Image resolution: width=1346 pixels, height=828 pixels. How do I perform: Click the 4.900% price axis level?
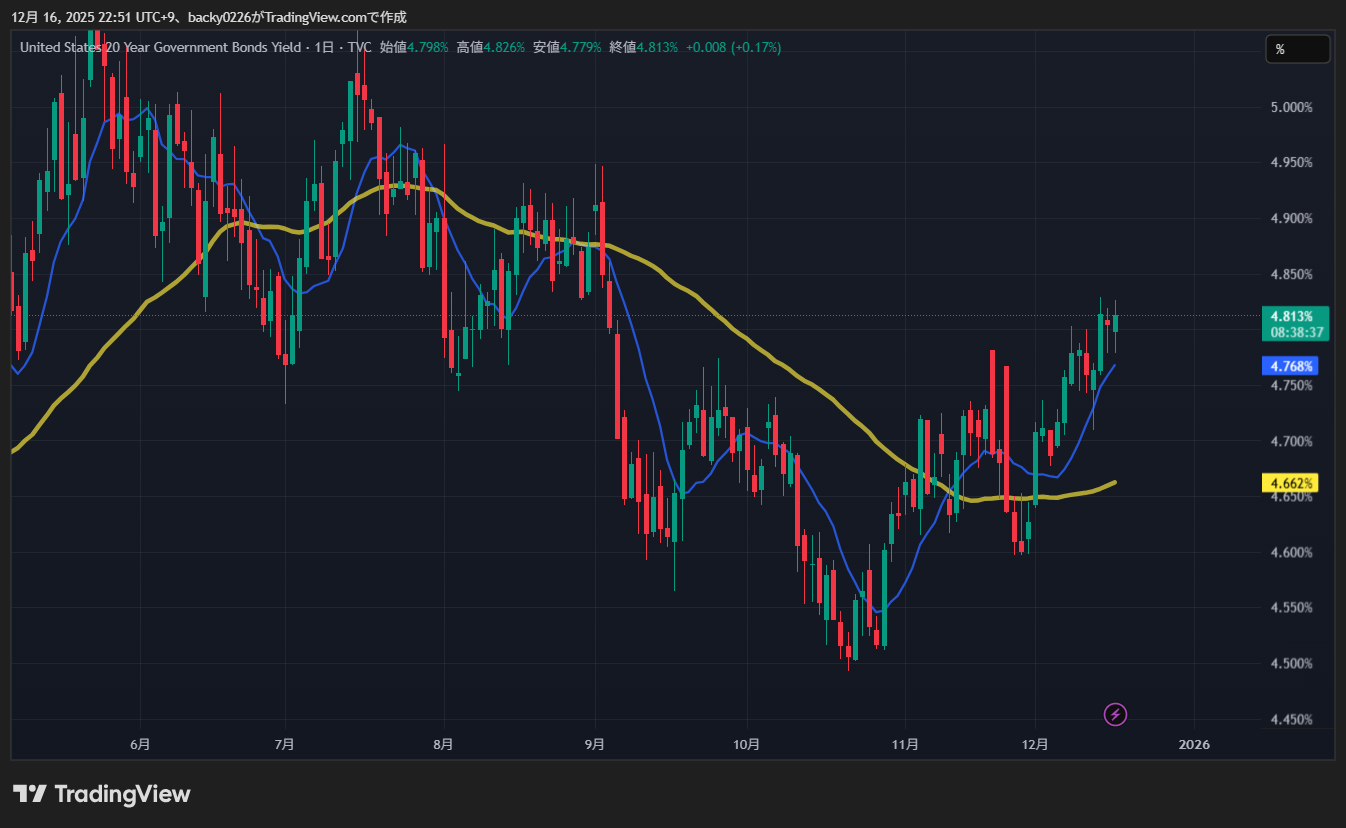click(x=1291, y=218)
